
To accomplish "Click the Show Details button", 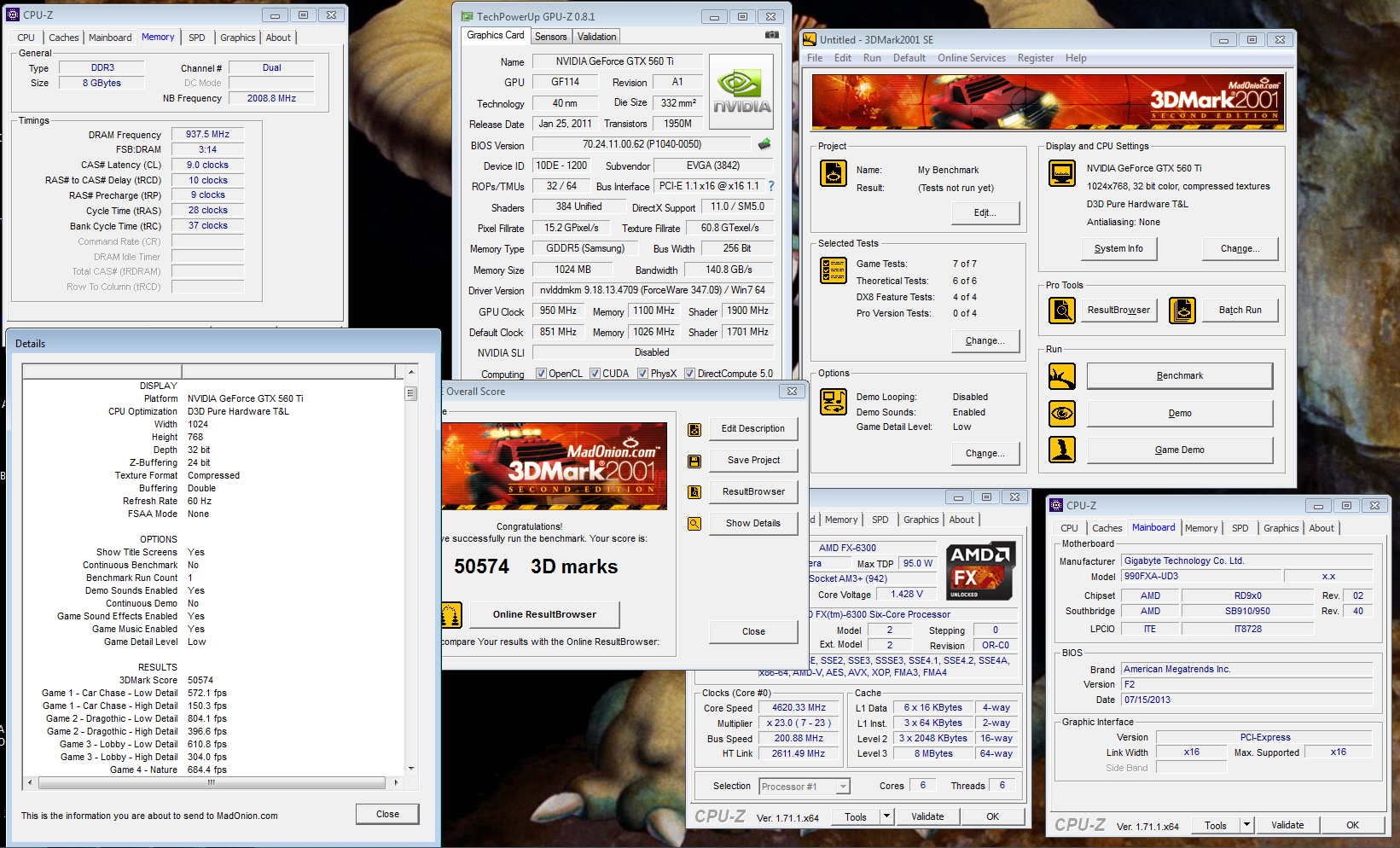I will tap(753, 524).
